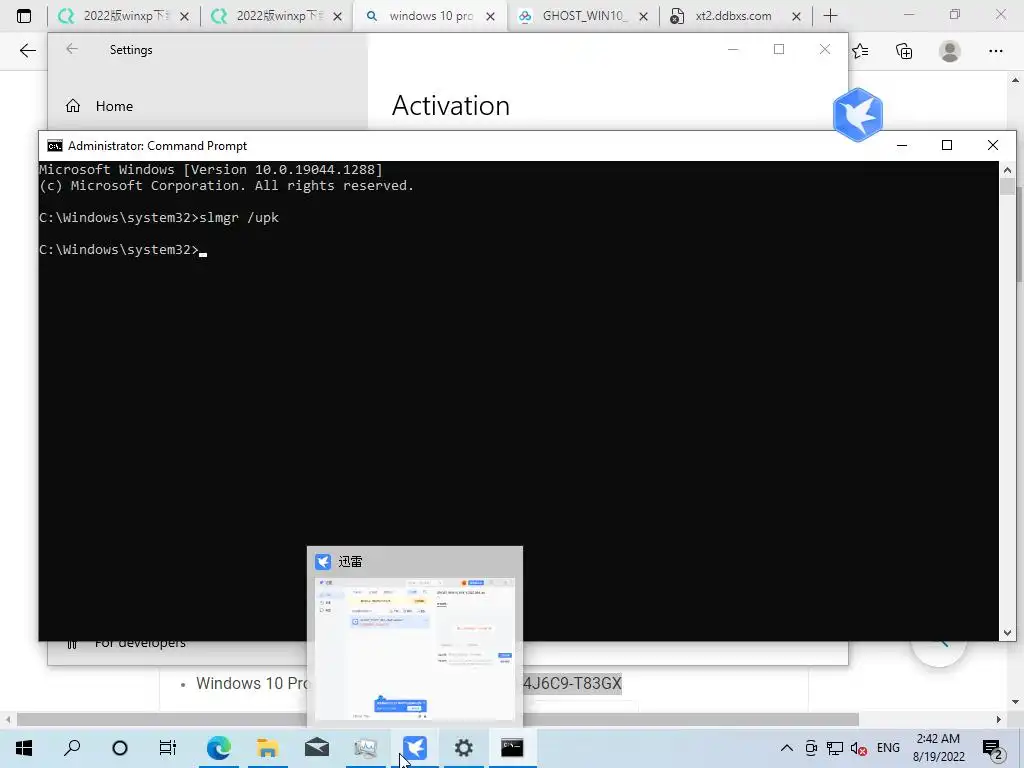Screen dimensions: 1024x768
Task: Click back arrow in Settings window
Action: (72, 49)
